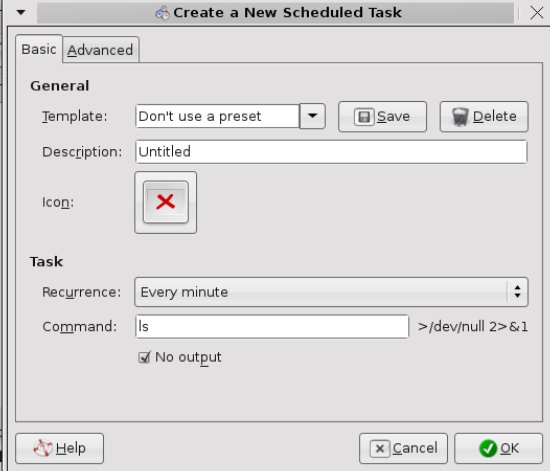Click the green checkmark OK icon

pyautogui.click(x=488, y=448)
